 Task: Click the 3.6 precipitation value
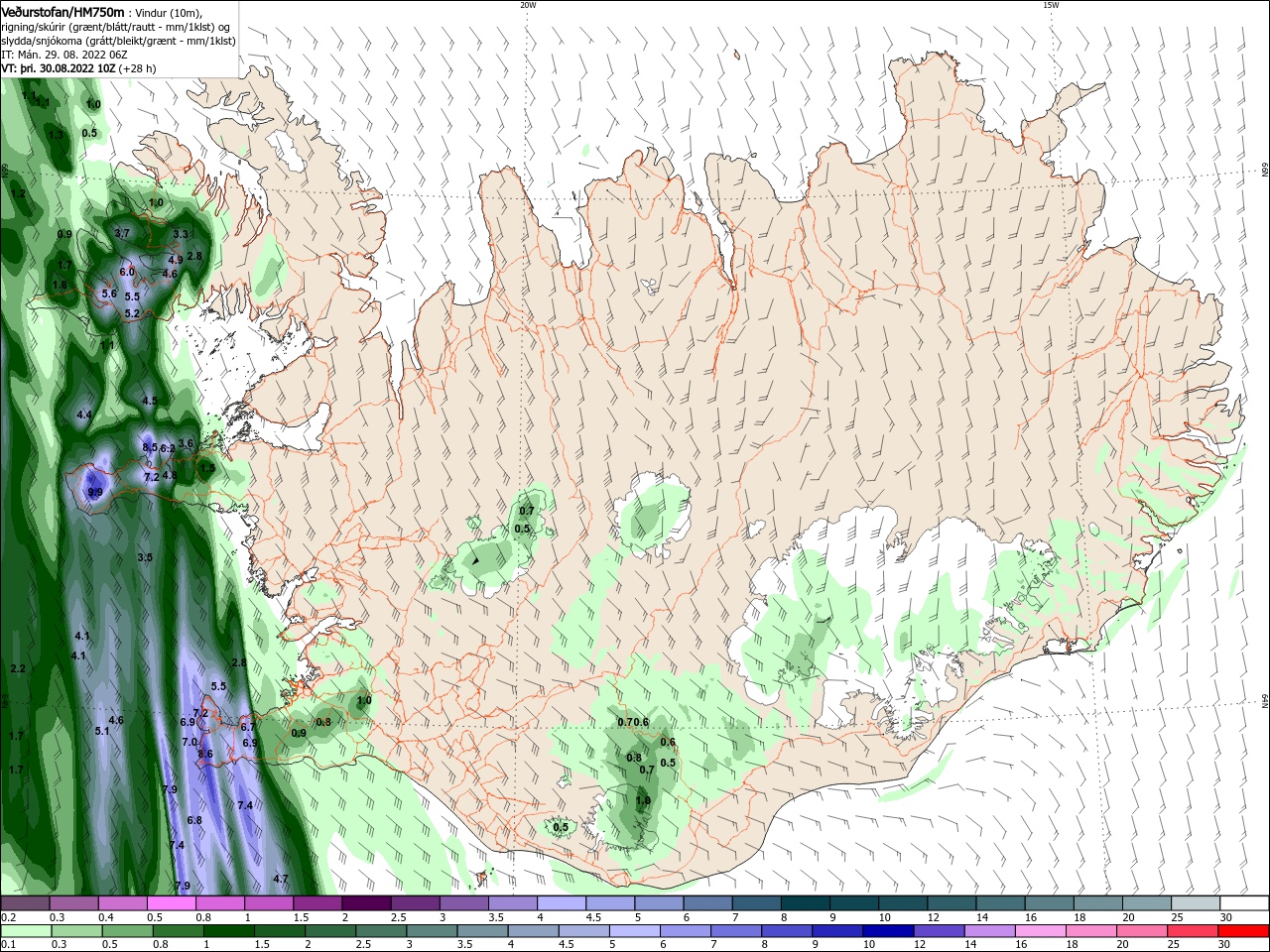point(186,443)
